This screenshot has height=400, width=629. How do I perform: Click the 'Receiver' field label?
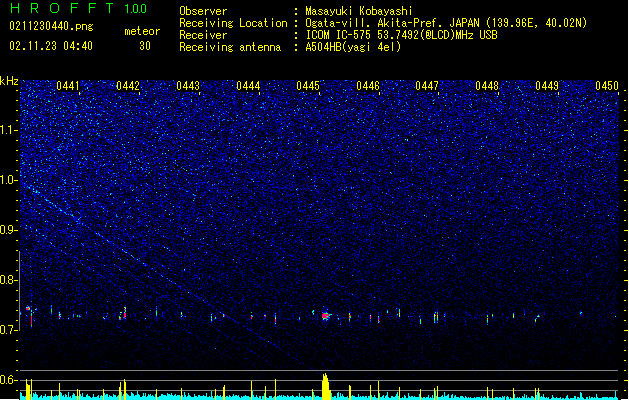(x=203, y=35)
